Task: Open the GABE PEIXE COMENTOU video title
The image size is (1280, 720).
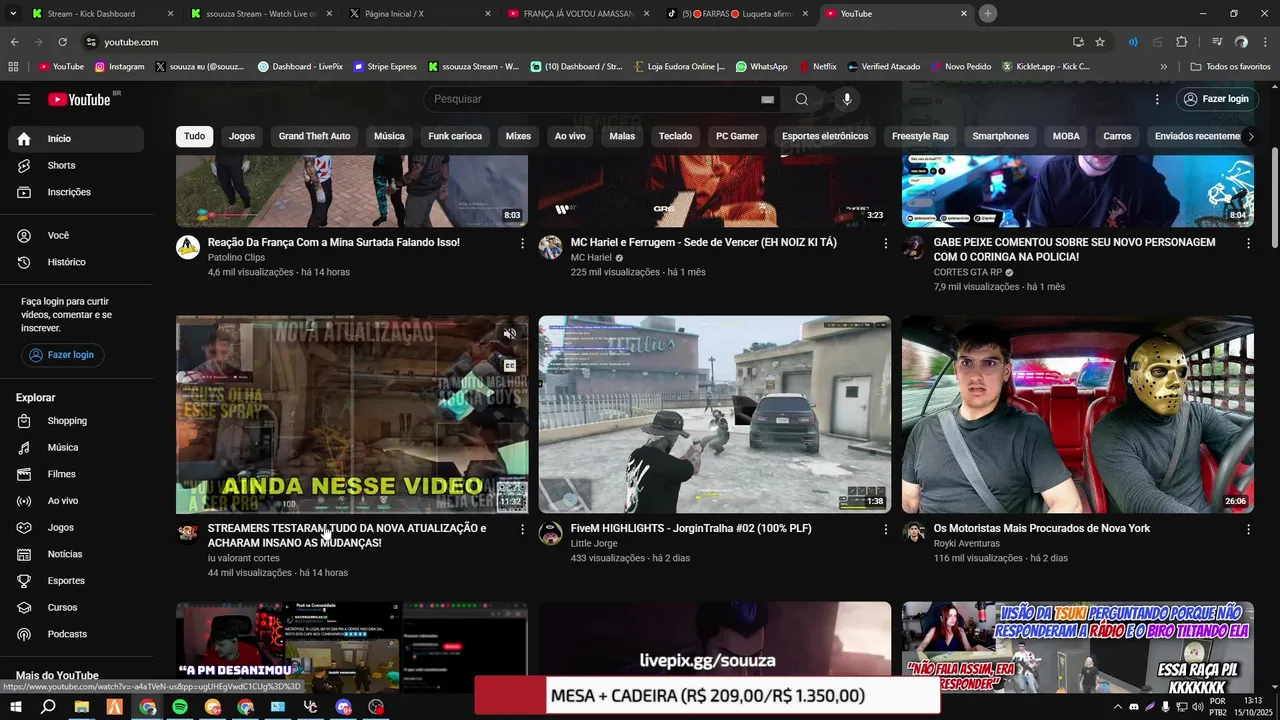Action: (1075, 250)
